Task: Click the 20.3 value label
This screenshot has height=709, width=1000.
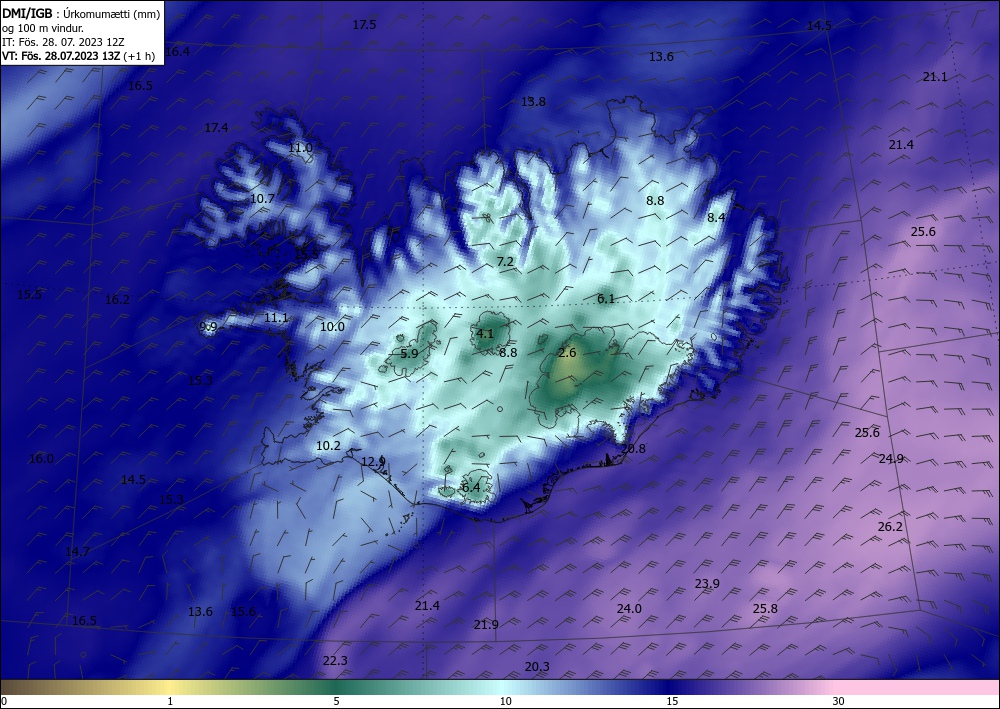Action: coord(537,667)
